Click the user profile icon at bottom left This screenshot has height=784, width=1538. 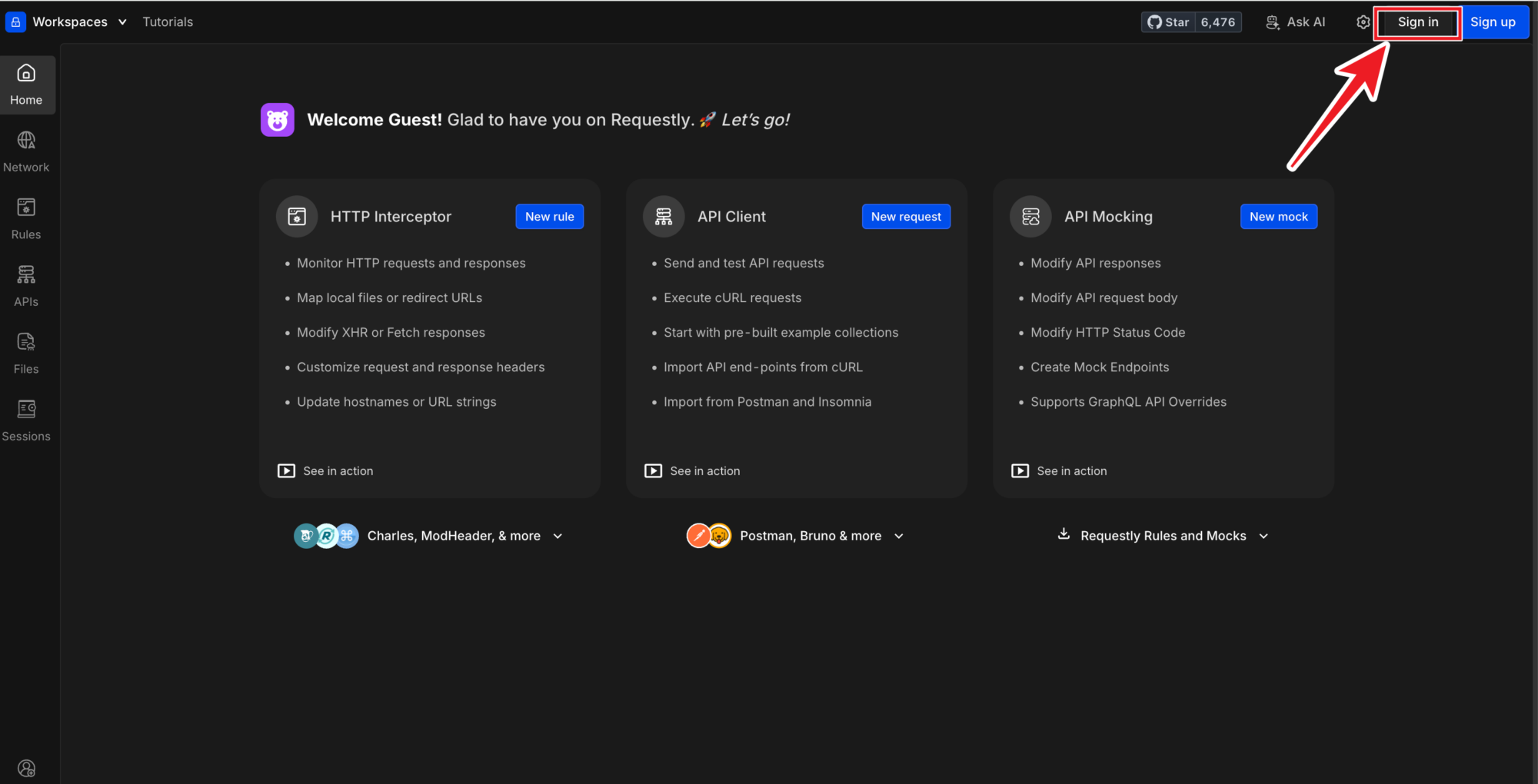pos(26,768)
